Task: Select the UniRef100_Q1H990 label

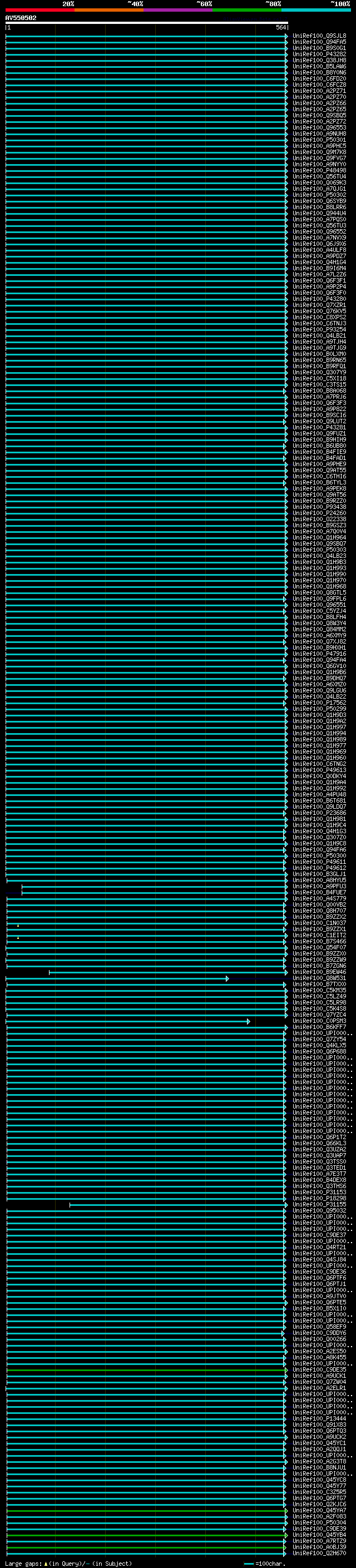Action: pyautogui.click(x=319, y=574)
